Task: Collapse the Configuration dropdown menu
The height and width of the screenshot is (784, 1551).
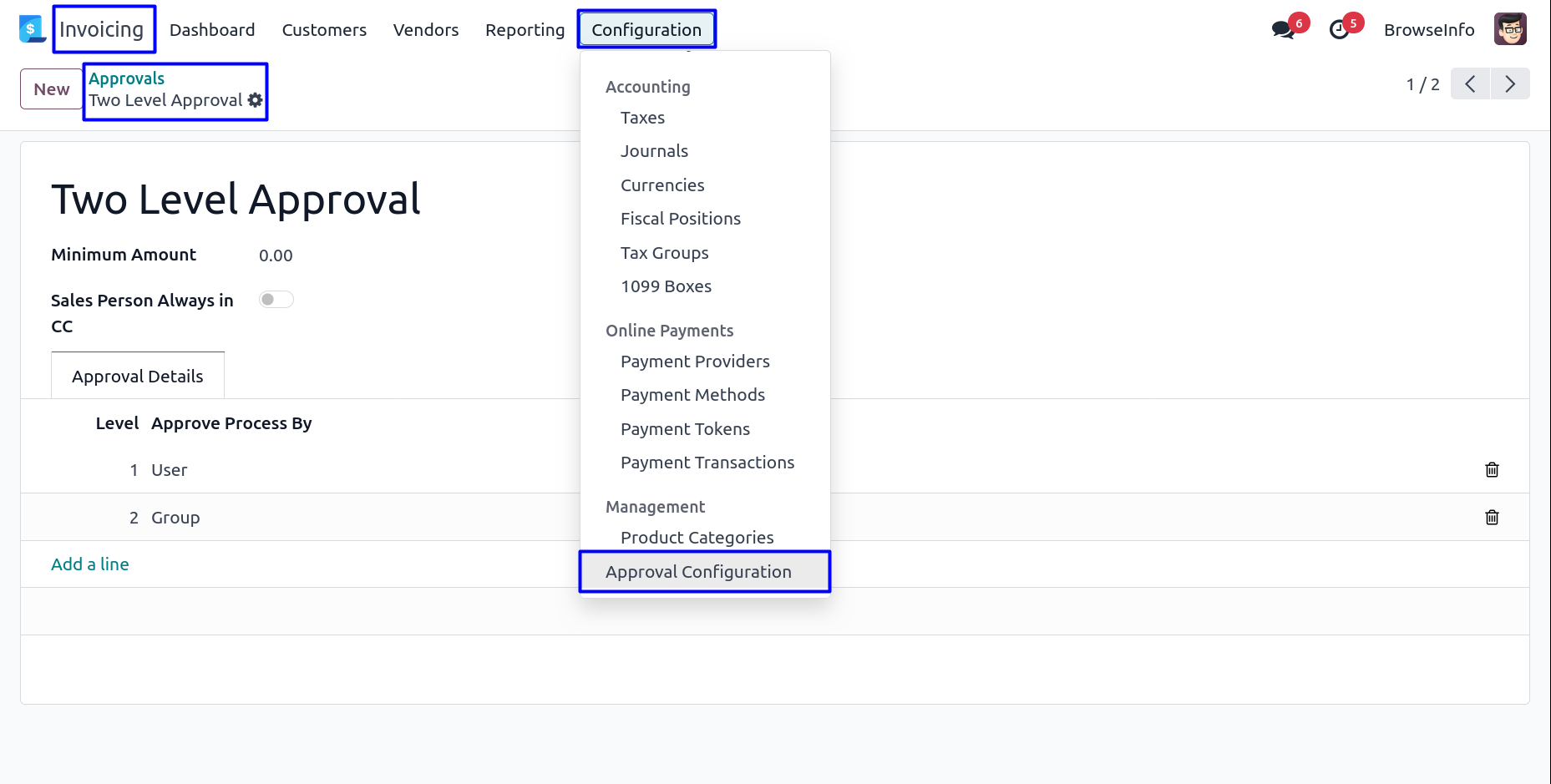Action: coord(646,30)
